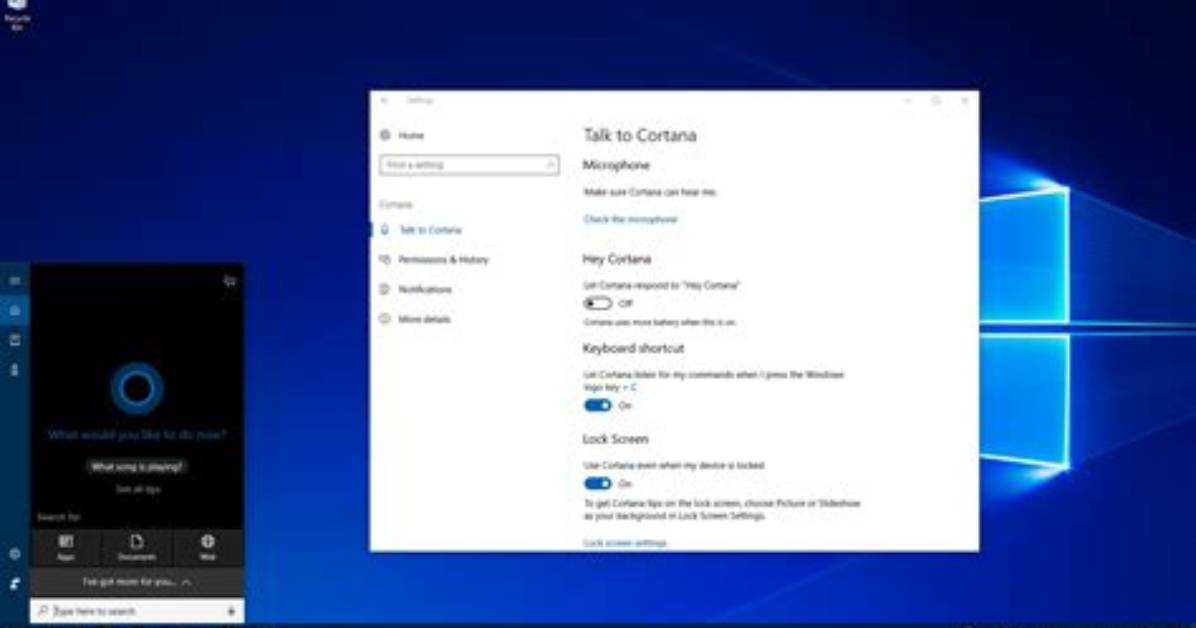
Task: Turn off the Keyboard shortcut toggle
Action: [597, 405]
